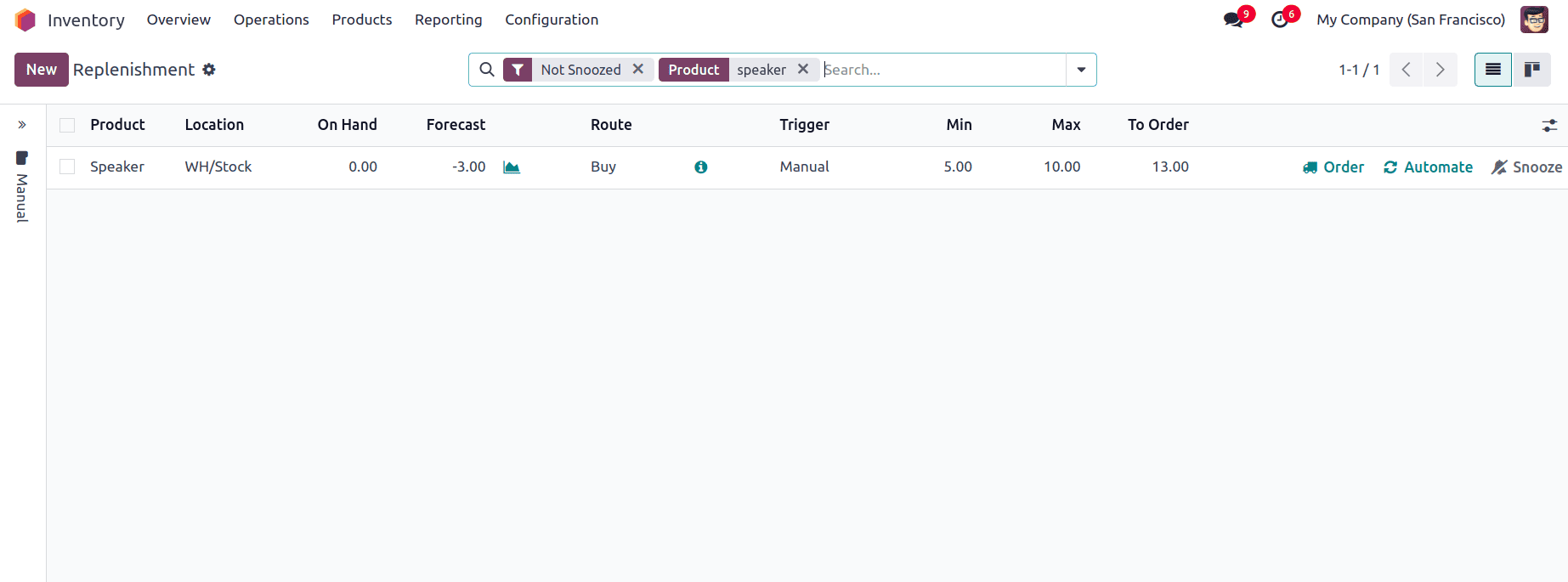Open the optional columns settings icon
Image resolution: width=1568 pixels, height=582 pixels.
(1550, 125)
